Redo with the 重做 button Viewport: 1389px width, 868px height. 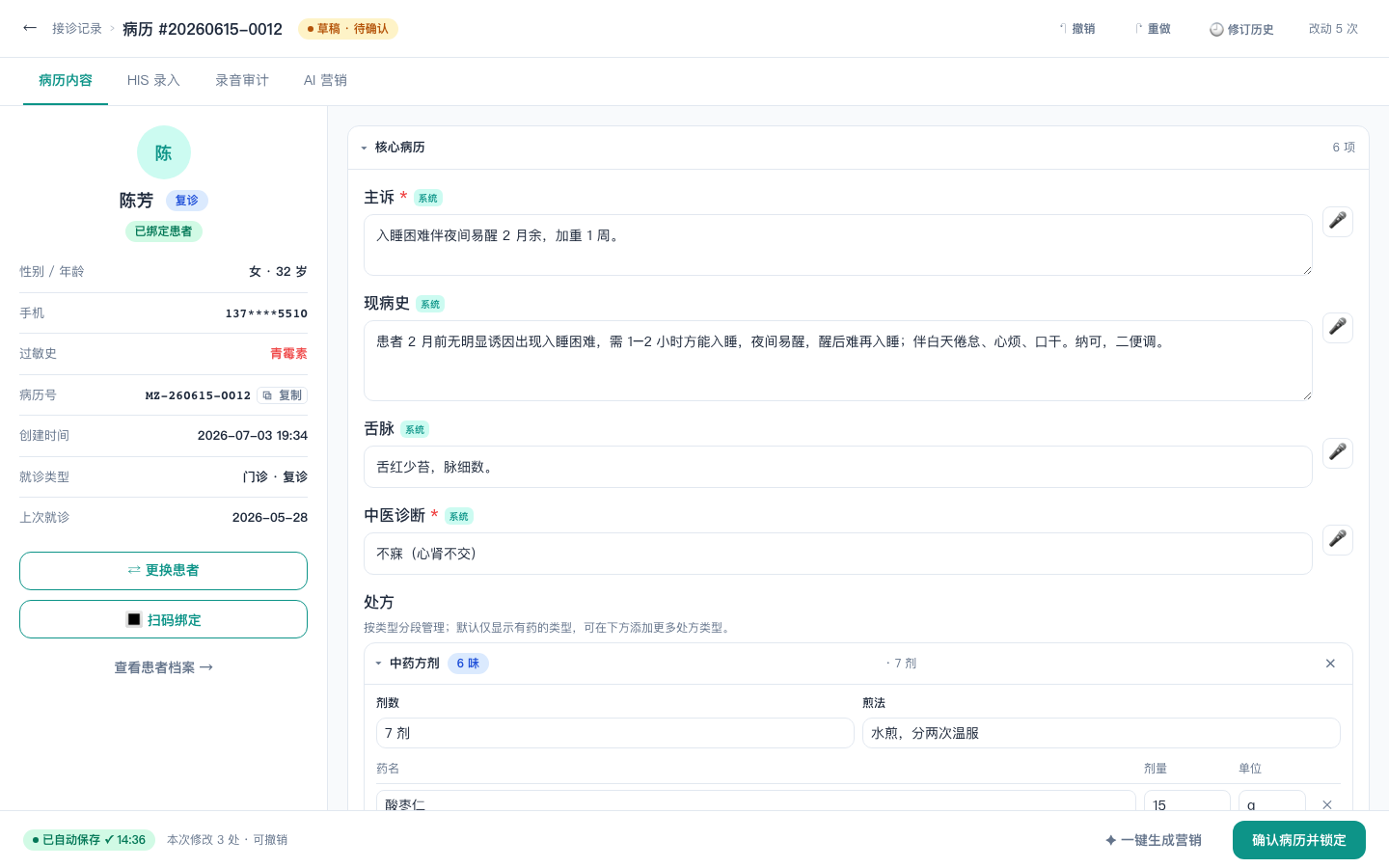(x=1152, y=29)
